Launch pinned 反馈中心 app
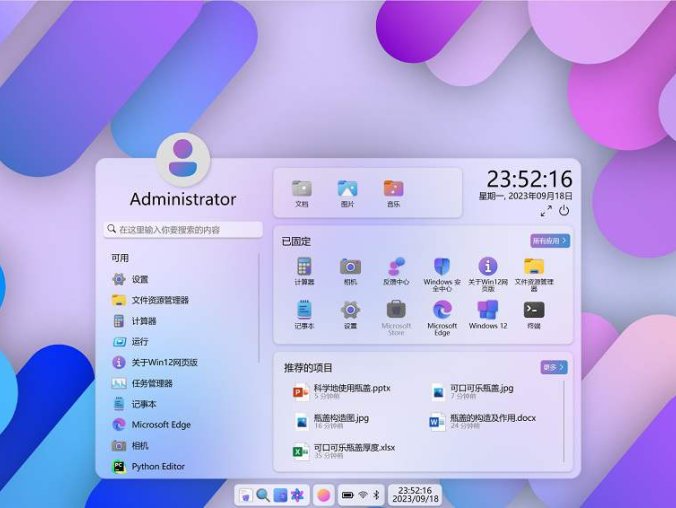The image size is (676, 508). pyautogui.click(x=396, y=271)
